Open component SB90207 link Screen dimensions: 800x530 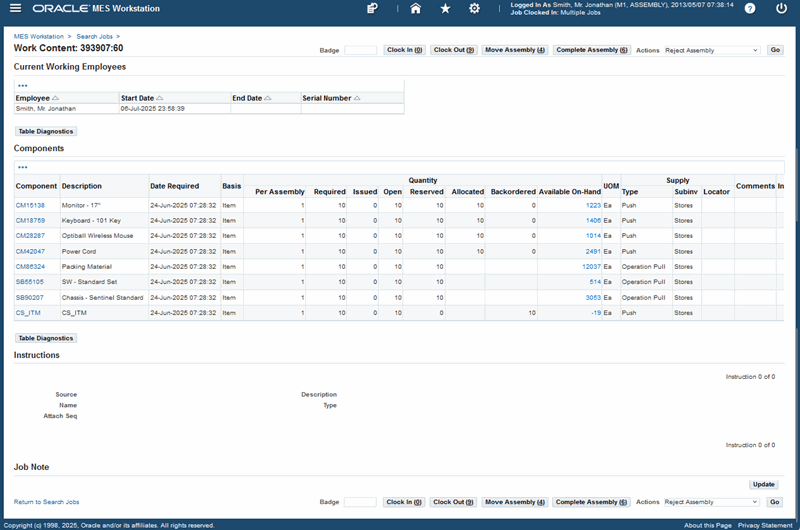(x=30, y=297)
